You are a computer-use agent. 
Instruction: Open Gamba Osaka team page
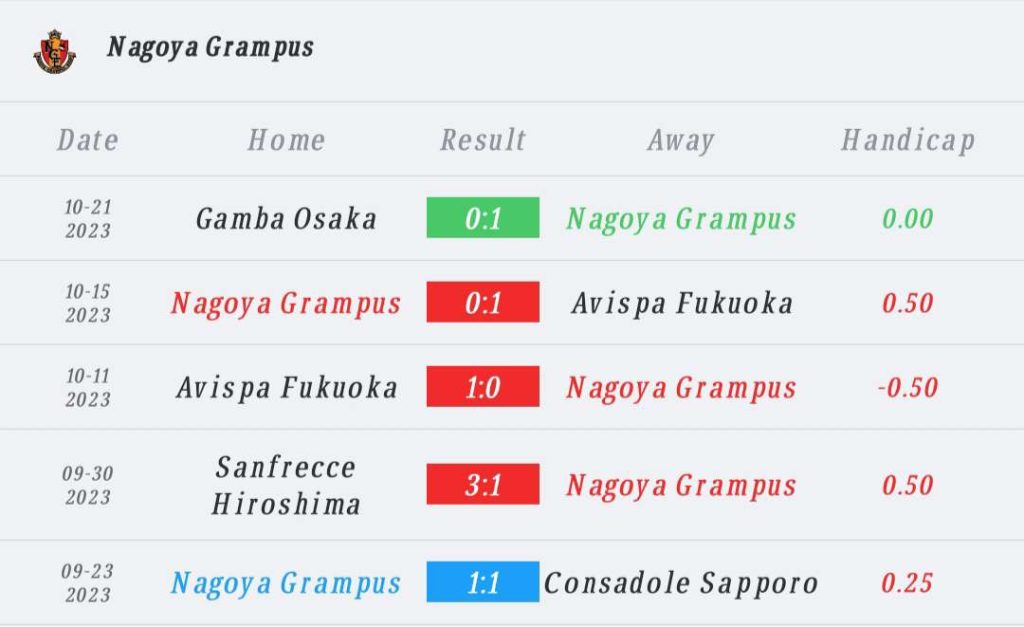(286, 219)
